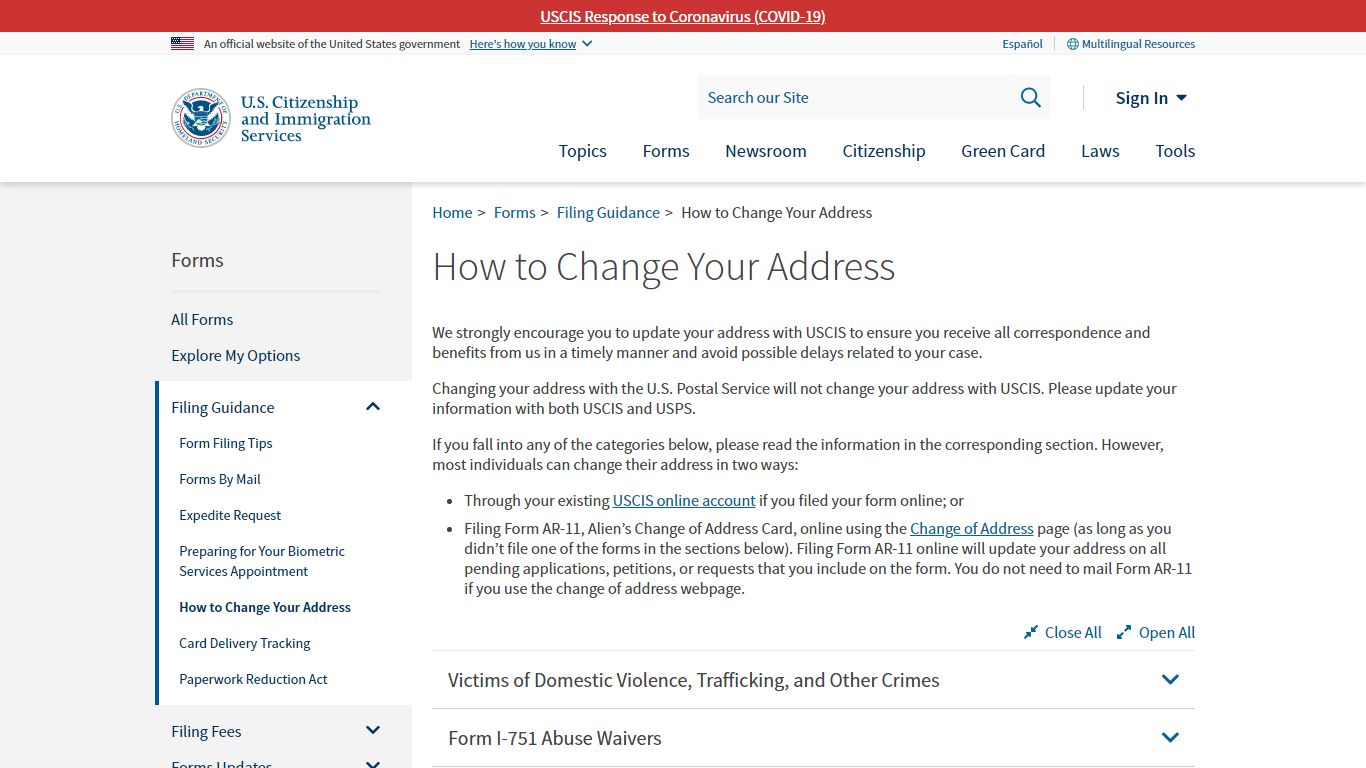The width and height of the screenshot is (1366, 768).
Task: Expand 'Here's how you know' chevron
Action: [x=587, y=44]
